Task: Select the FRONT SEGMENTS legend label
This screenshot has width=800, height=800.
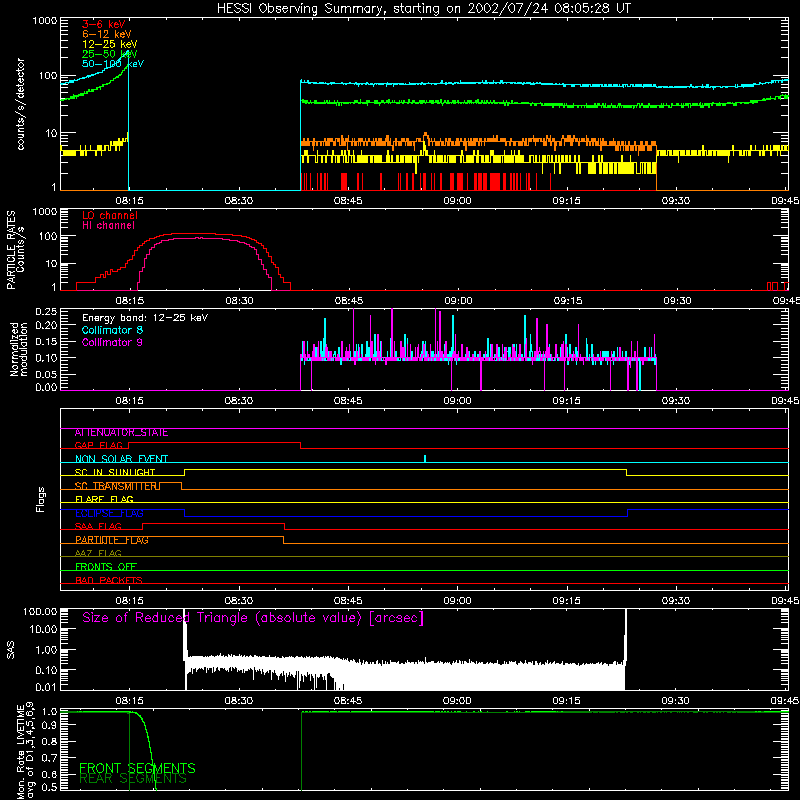Action: pos(137,768)
